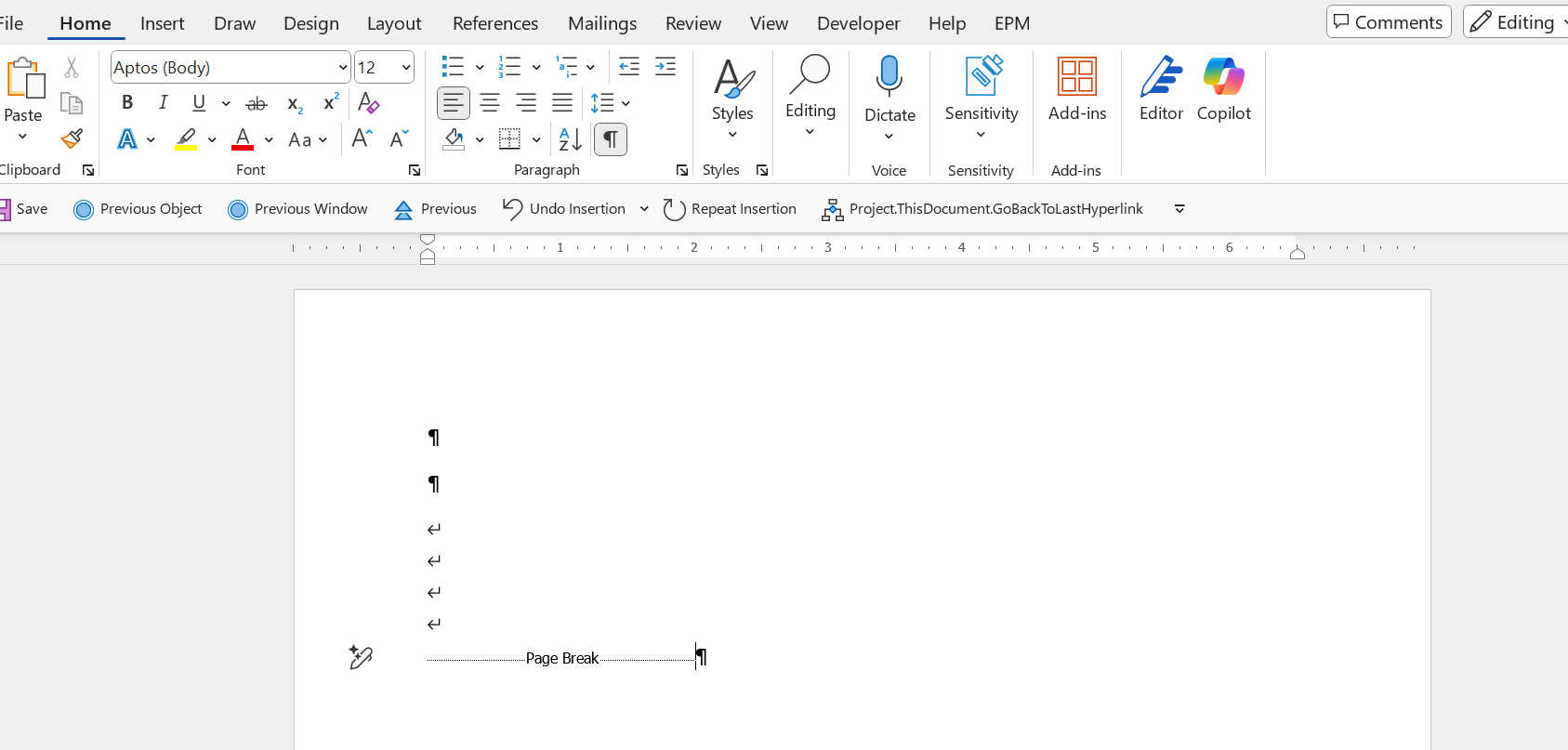Click the Editing mode button at top right
1568x750 pixels.
(1516, 22)
